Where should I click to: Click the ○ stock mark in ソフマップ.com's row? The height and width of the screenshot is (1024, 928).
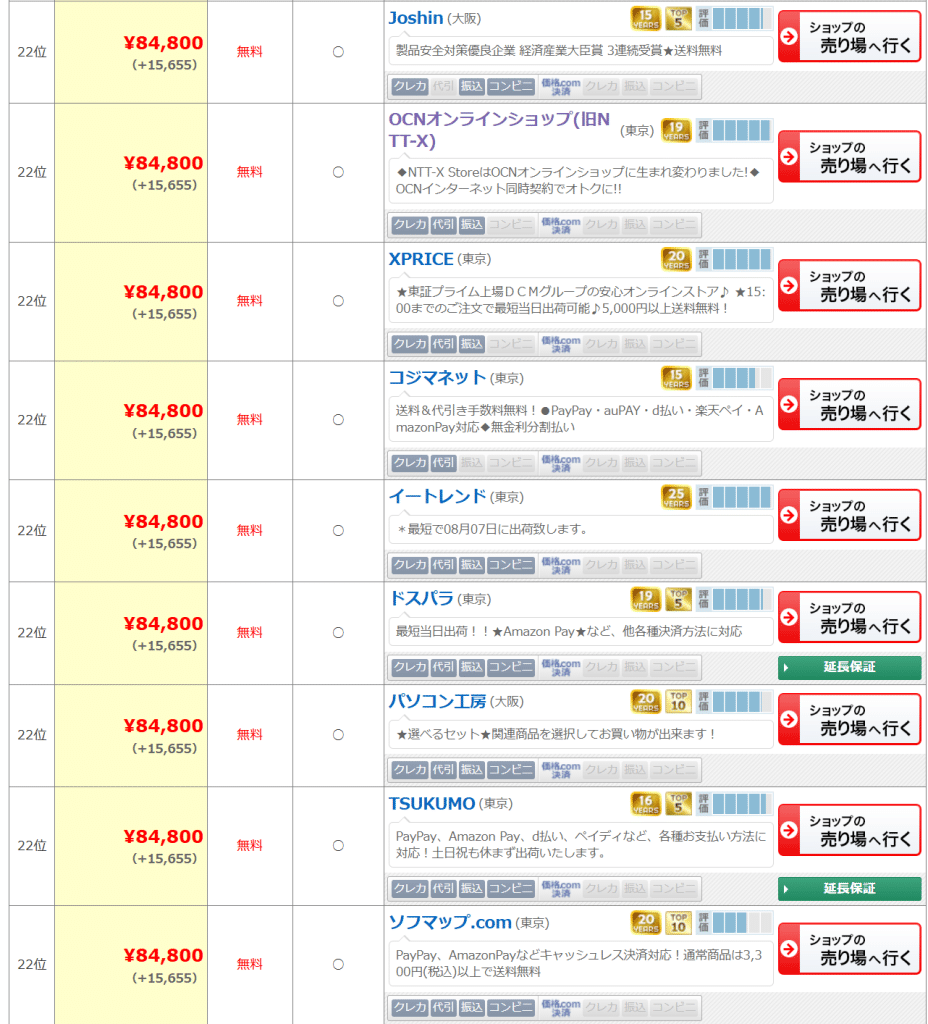pyautogui.click(x=338, y=965)
